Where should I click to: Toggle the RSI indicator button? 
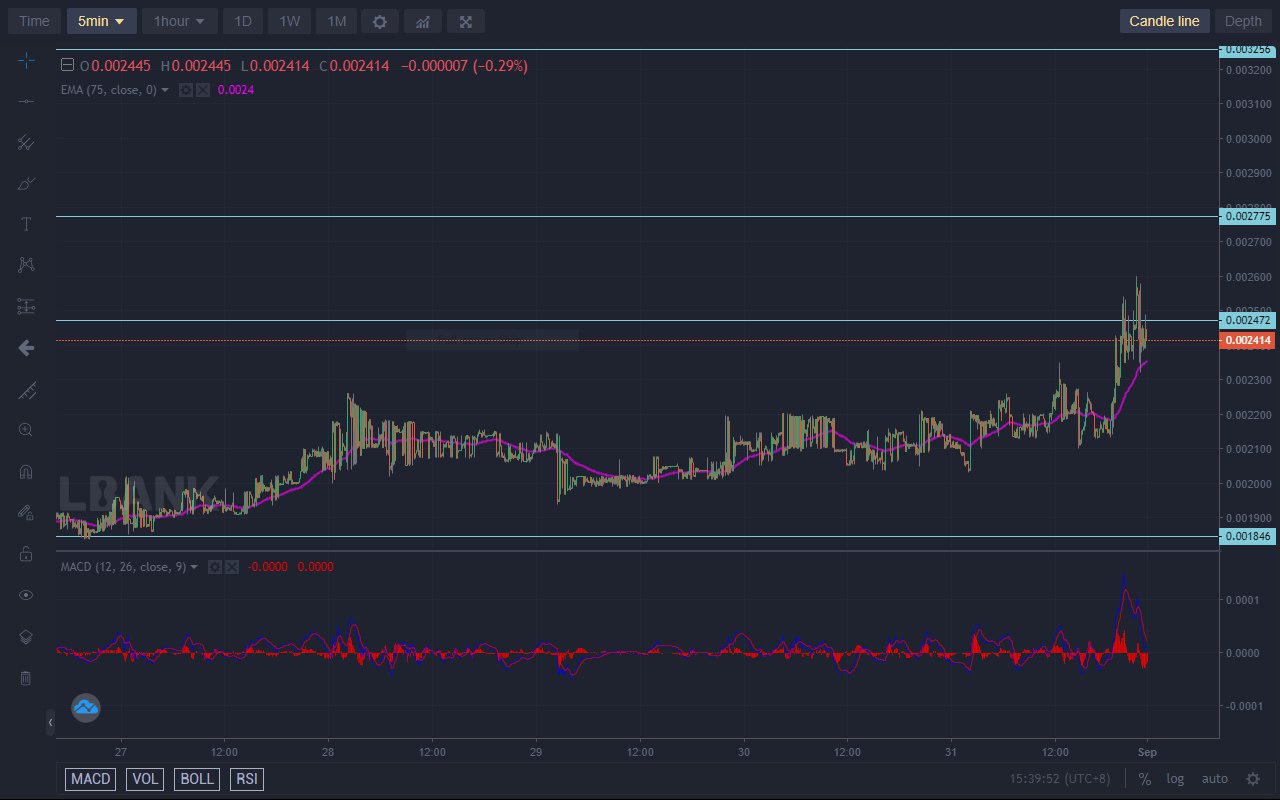(247, 779)
